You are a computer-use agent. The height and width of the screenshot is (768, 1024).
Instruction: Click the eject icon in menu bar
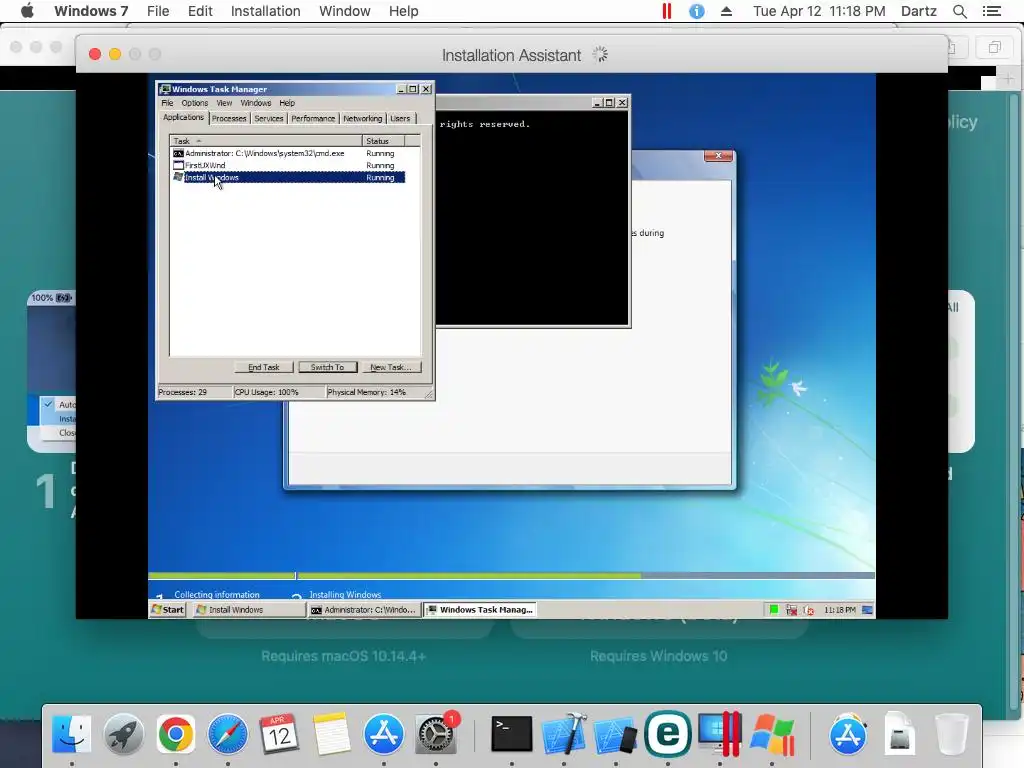[726, 11]
